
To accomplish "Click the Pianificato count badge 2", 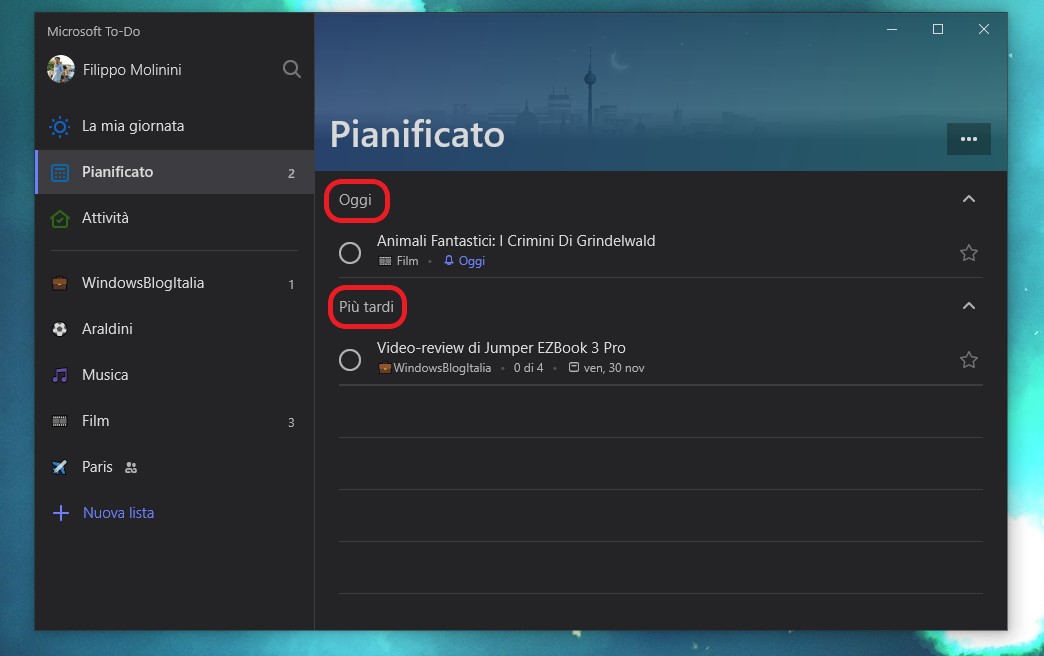I will (x=291, y=173).
